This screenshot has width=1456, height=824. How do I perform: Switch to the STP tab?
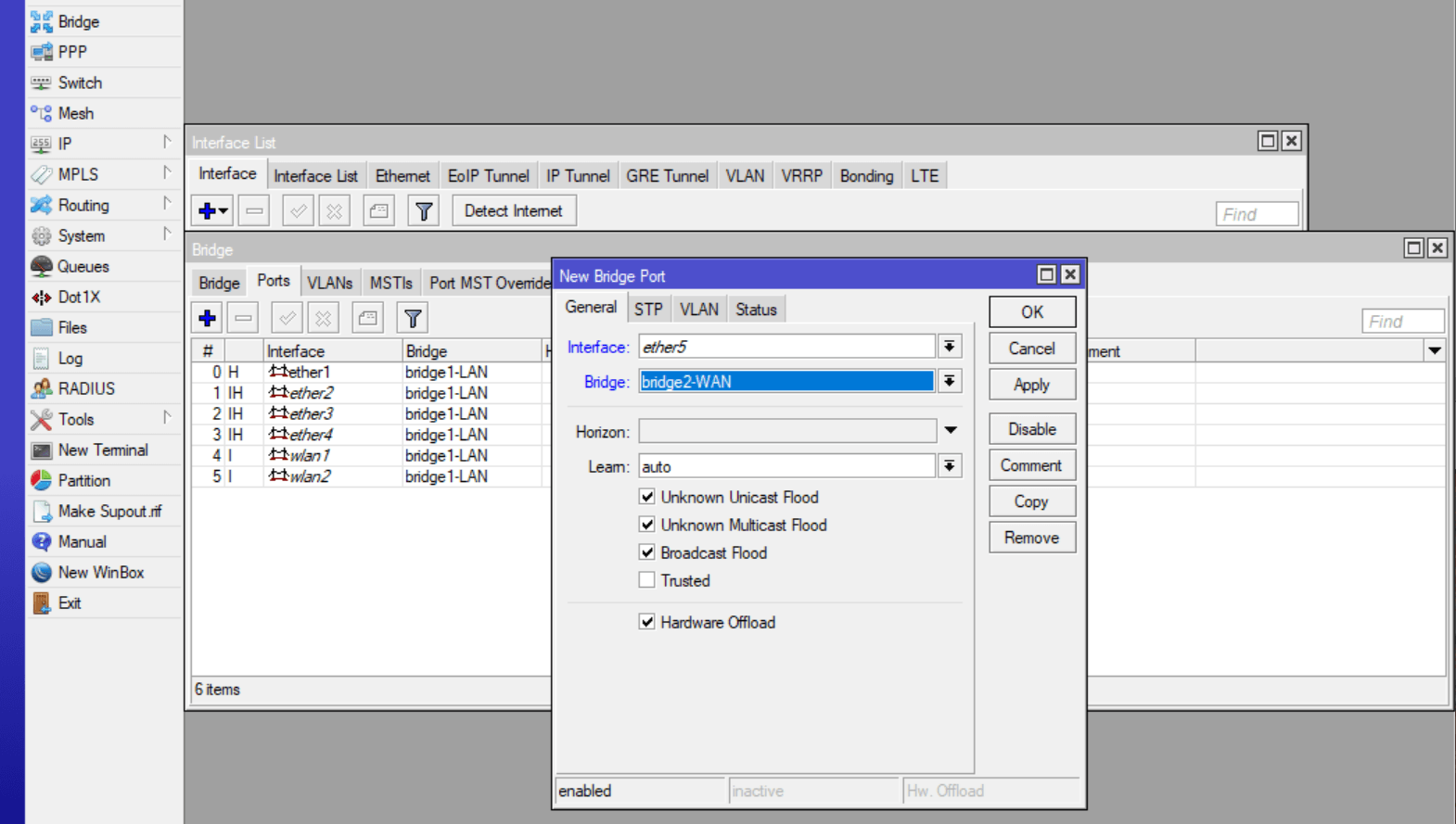click(647, 310)
